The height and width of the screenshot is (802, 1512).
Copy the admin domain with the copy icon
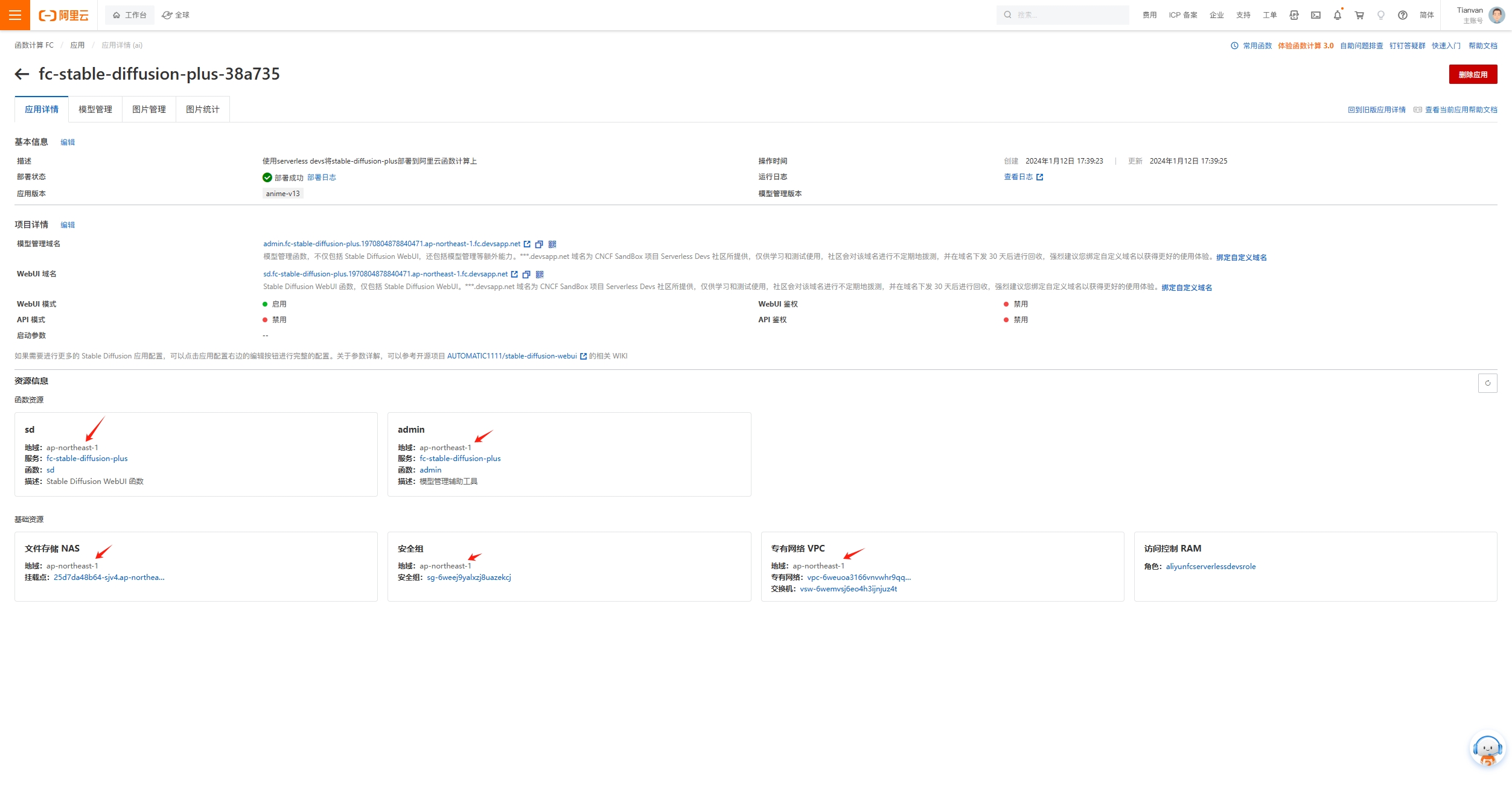(x=539, y=244)
